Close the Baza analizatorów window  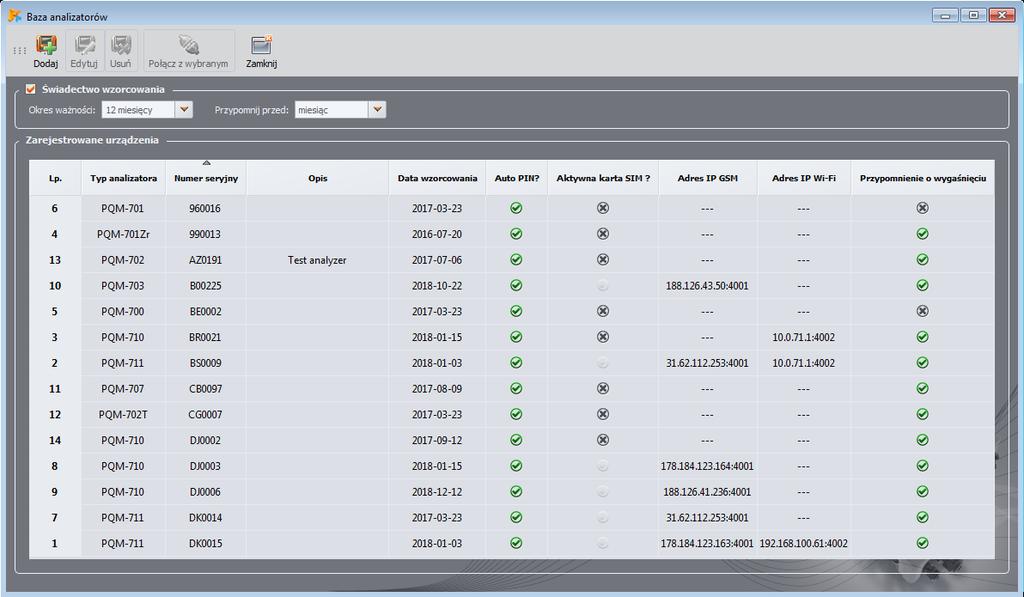pyautogui.click(x=1001, y=15)
